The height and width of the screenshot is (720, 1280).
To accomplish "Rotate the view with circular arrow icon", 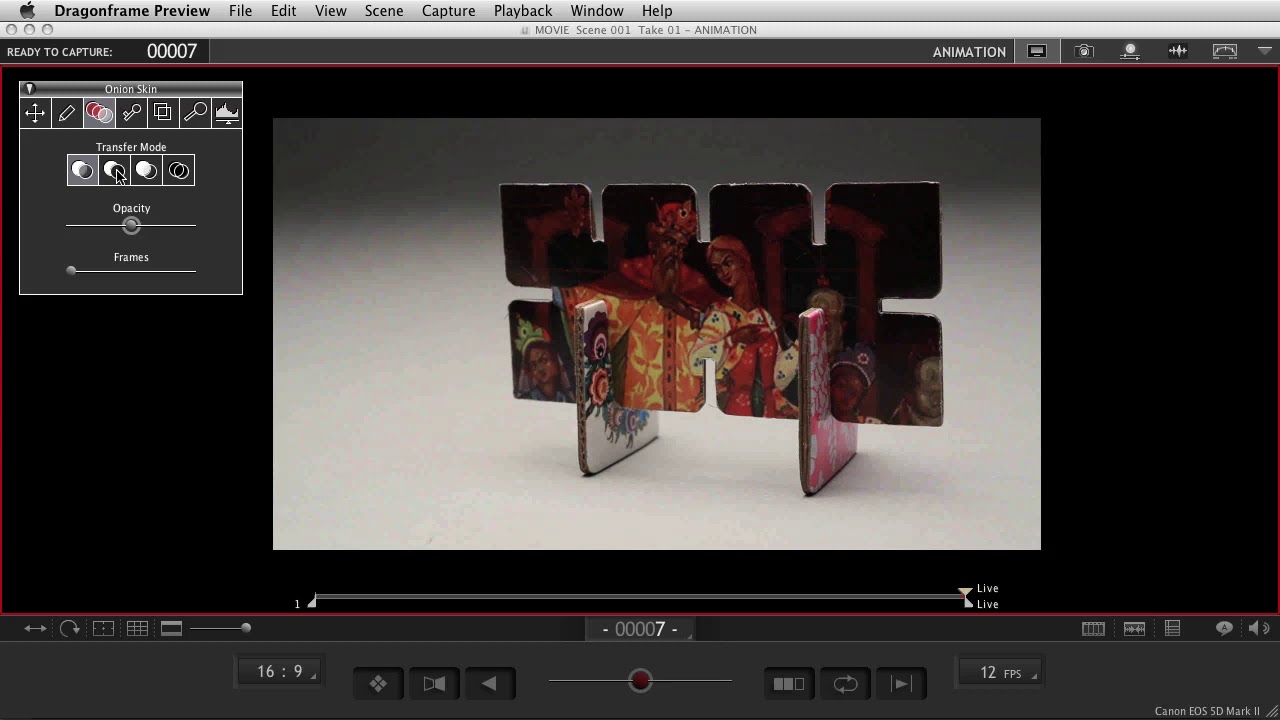I will (x=69, y=628).
